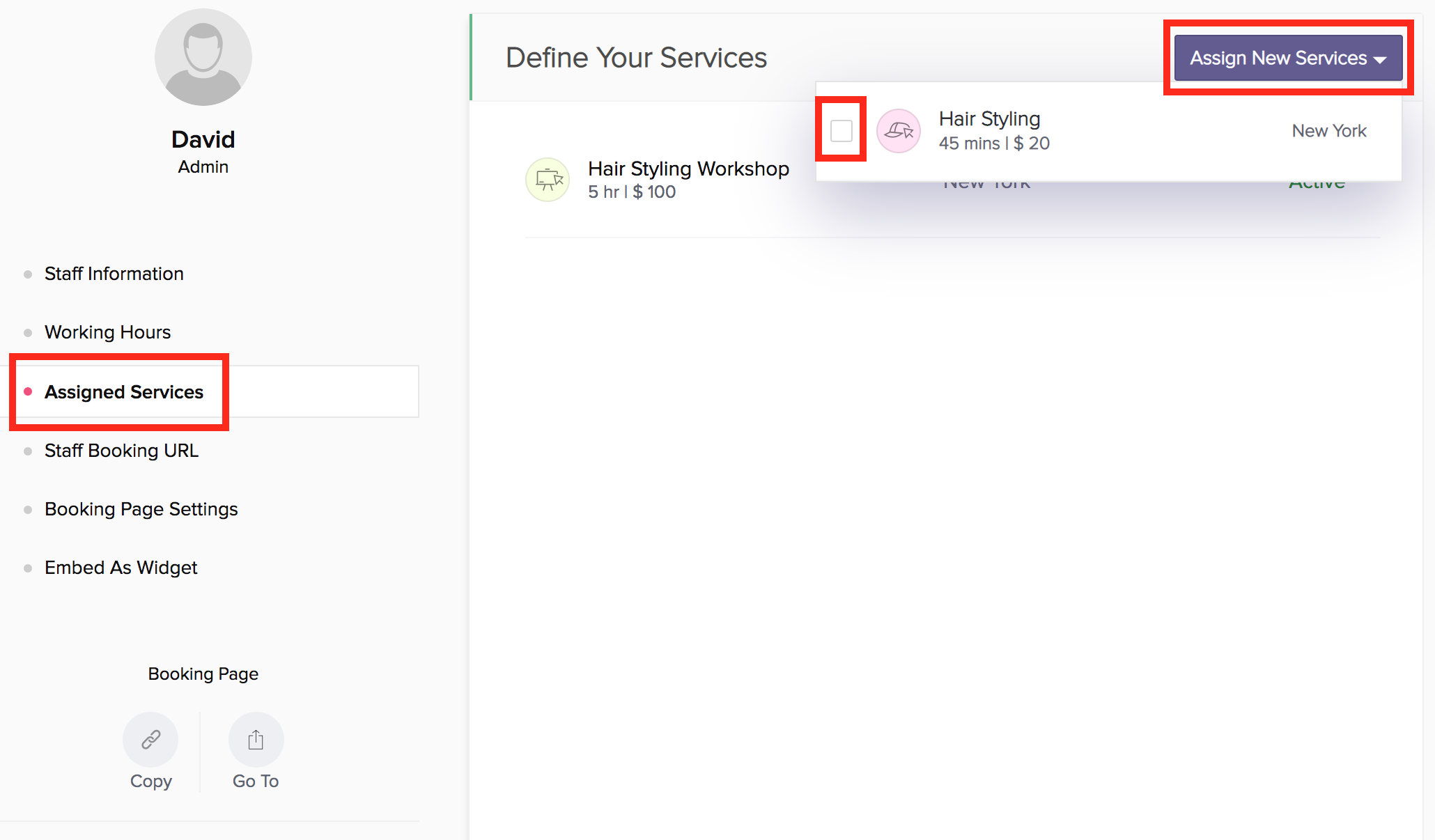Open Booking Page Settings
The width and height of the screenshot is (1435, 840).
pos(141,509)
